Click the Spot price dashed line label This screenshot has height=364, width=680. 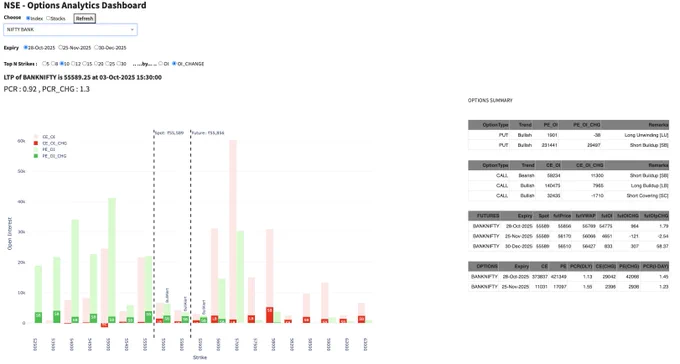[170, 133]
